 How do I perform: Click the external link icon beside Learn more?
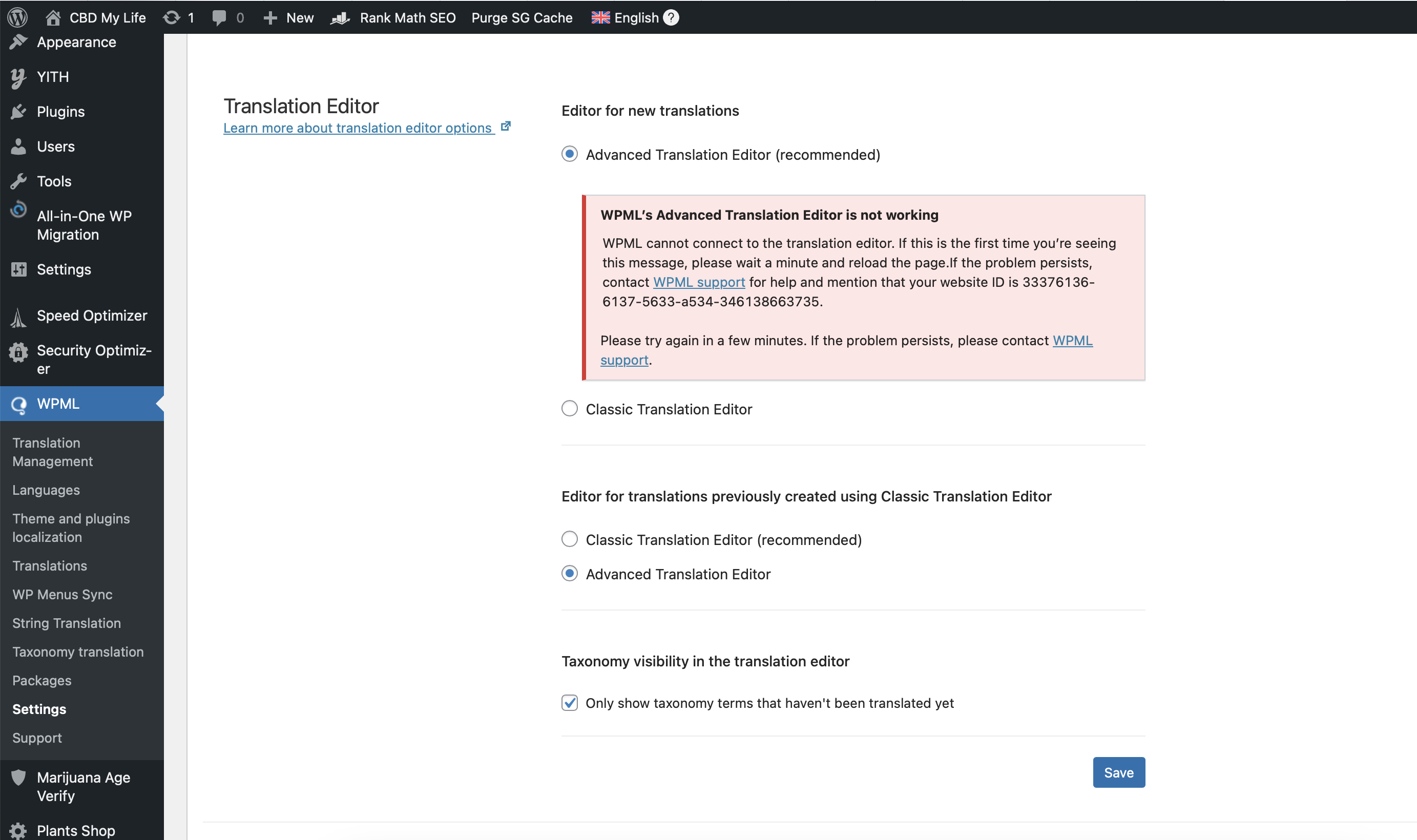(506, 126)
